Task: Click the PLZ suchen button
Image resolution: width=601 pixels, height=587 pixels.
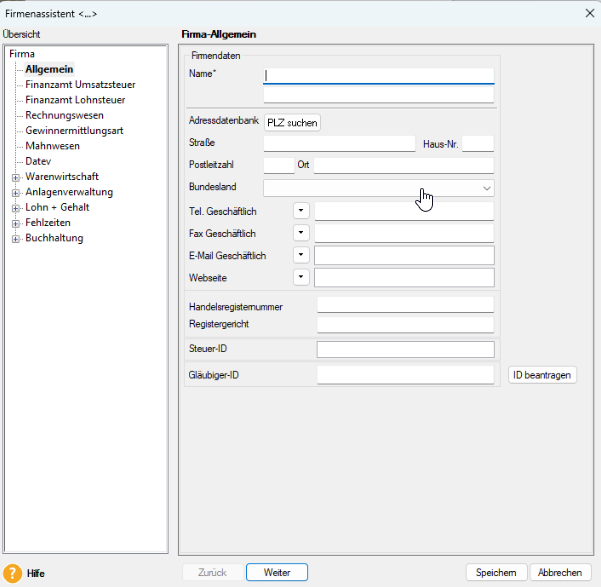Action: click(x=292, y=123)
